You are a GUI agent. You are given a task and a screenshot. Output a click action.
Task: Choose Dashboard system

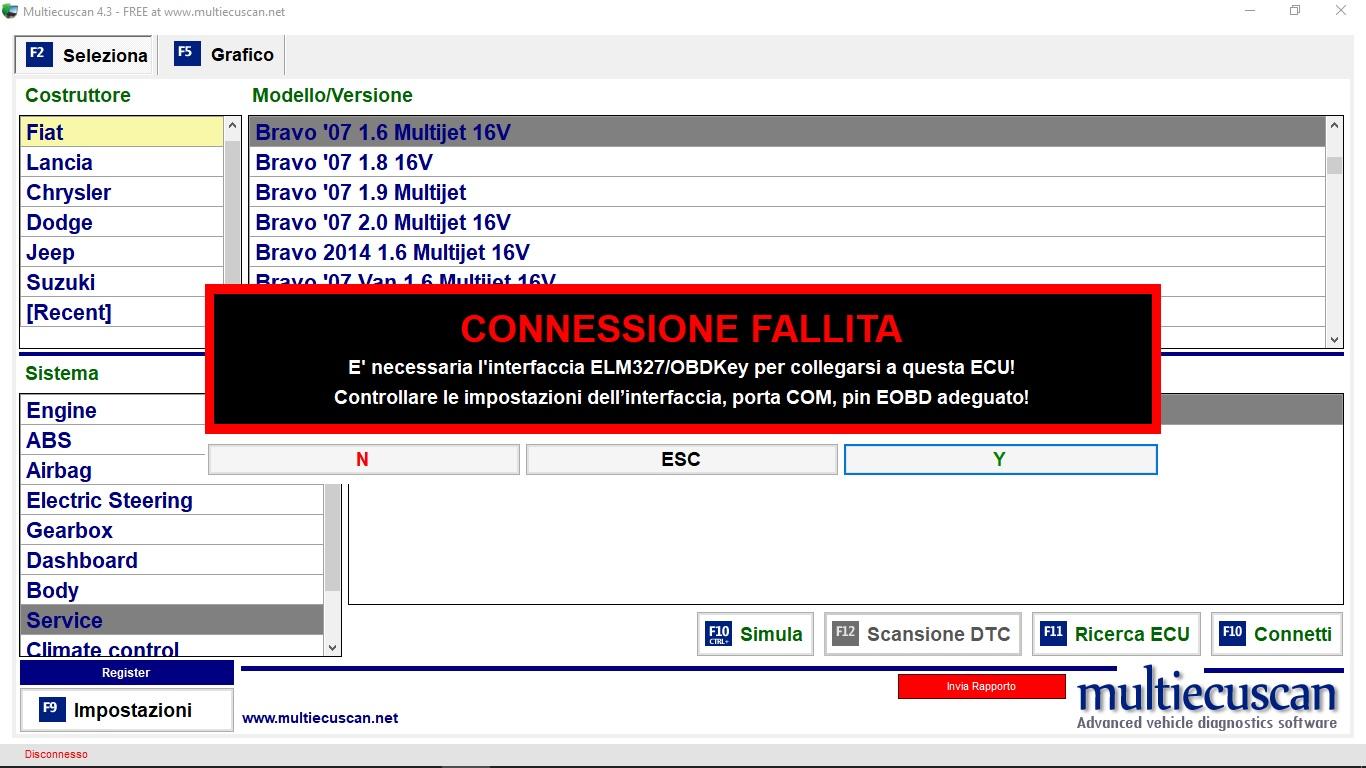(x=172, y=560)
